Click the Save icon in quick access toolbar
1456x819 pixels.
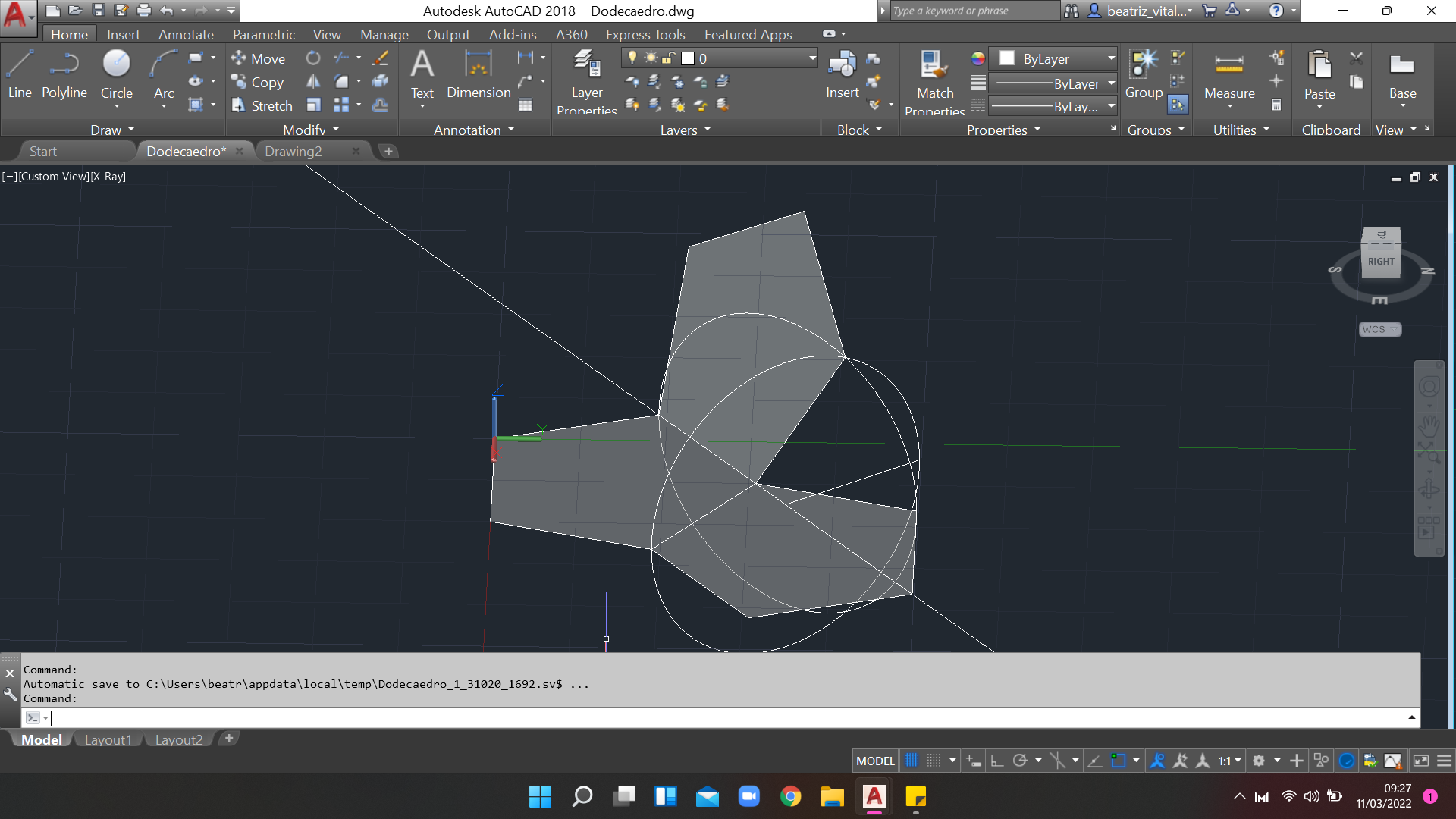tap(98, 11)
